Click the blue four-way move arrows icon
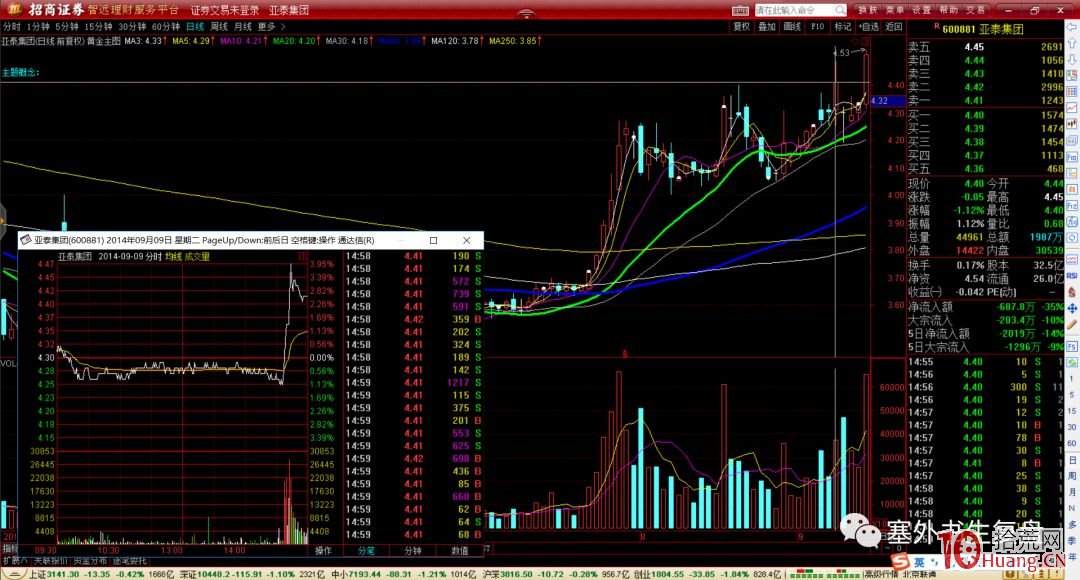Viewport: 1080px width, 580px height. (x=1072, y=309)
